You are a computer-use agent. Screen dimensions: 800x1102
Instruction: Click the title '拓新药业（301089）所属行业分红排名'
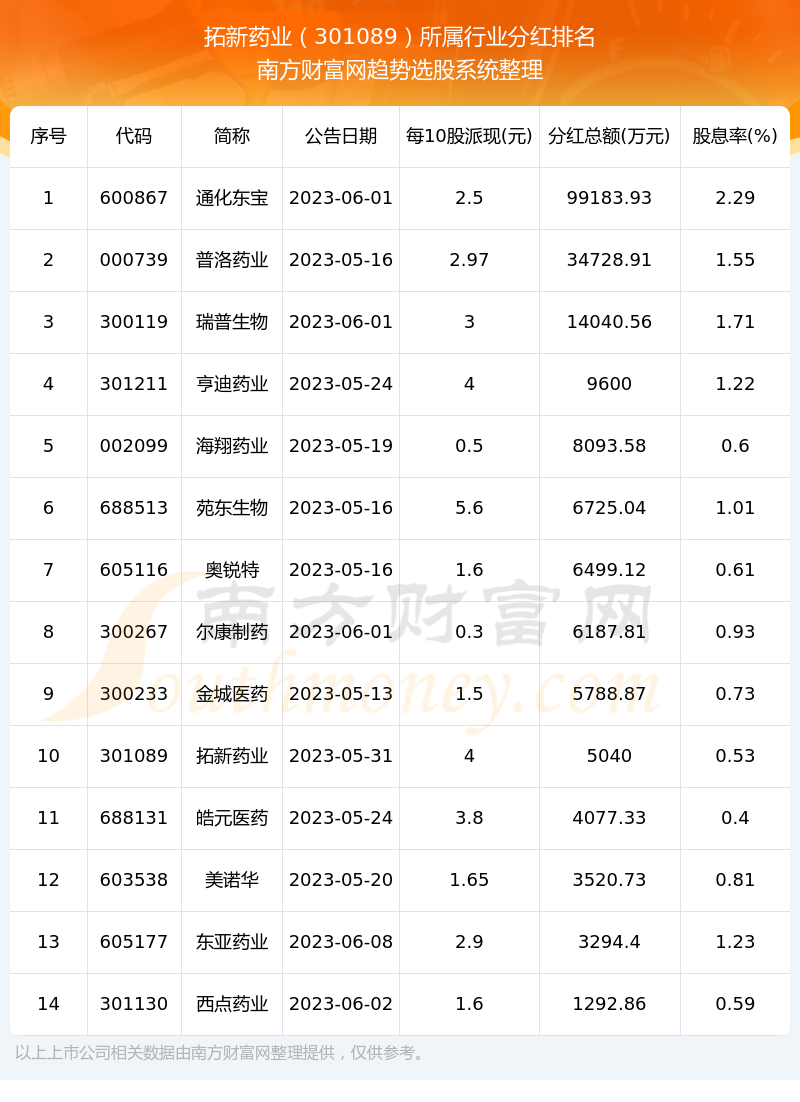[399, 37]
